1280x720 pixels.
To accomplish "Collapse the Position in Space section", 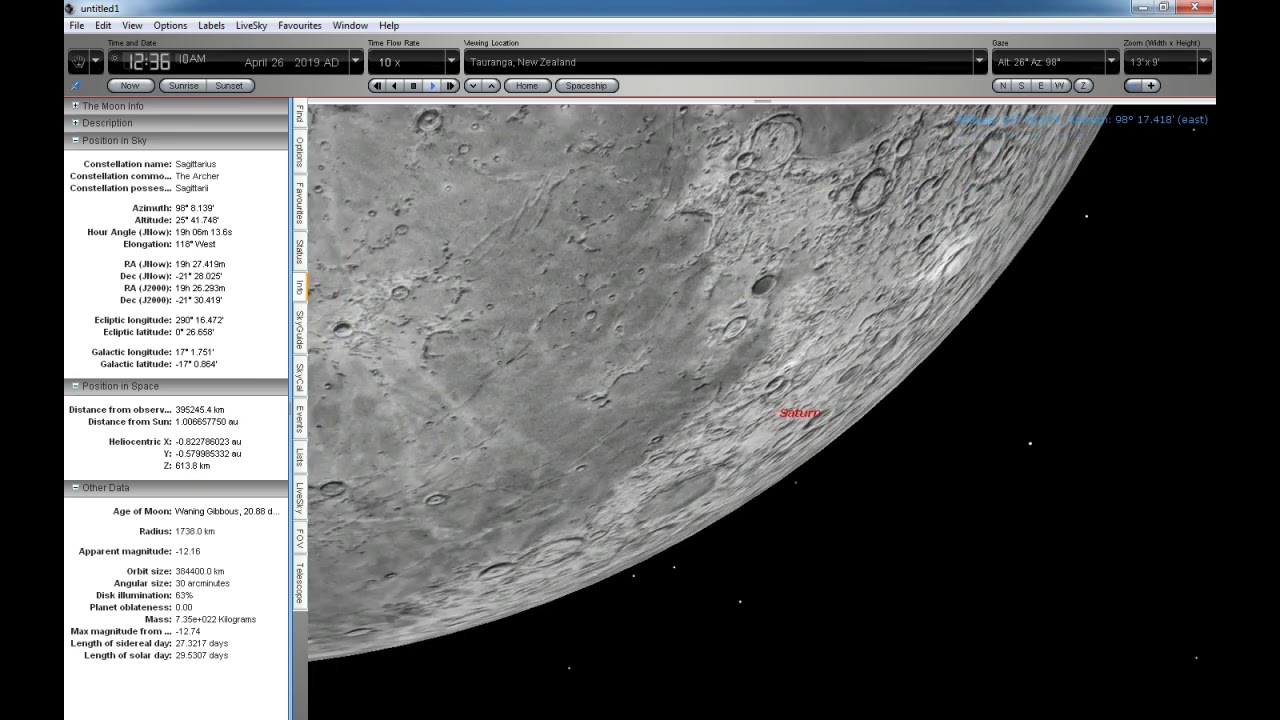I will 75,386.
